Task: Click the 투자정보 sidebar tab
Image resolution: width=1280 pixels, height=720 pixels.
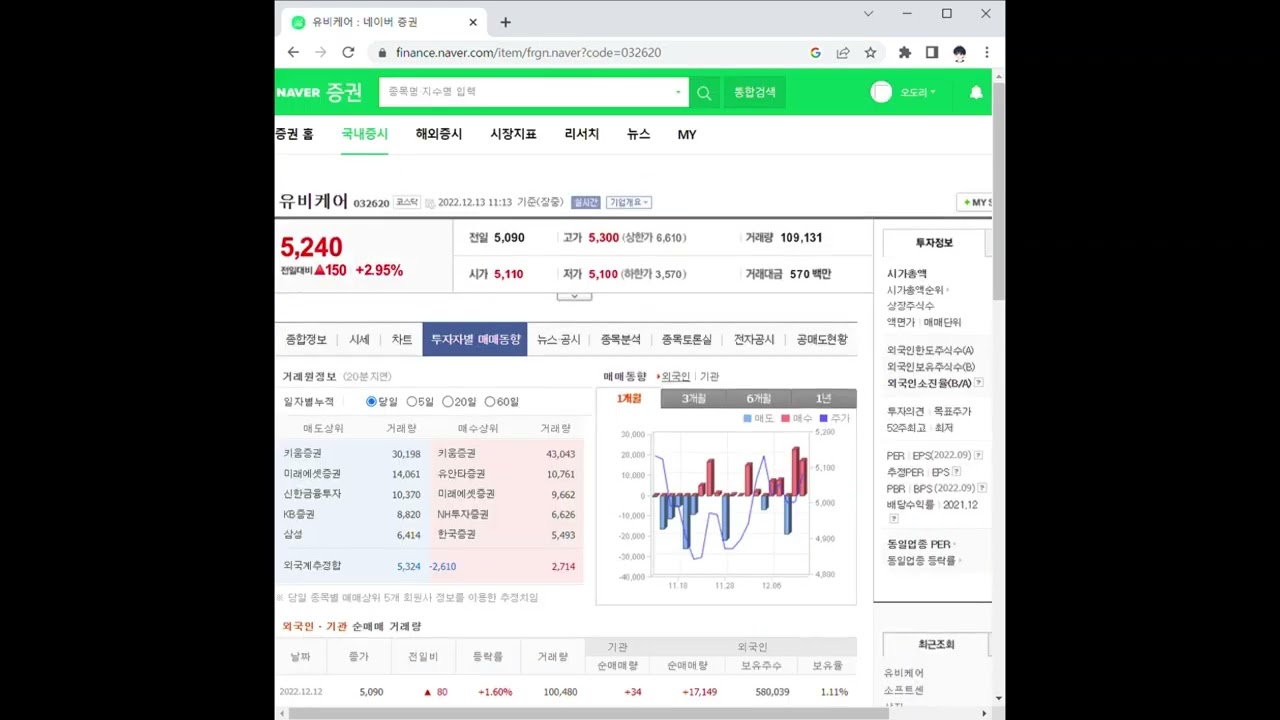Action: [934, 243]
